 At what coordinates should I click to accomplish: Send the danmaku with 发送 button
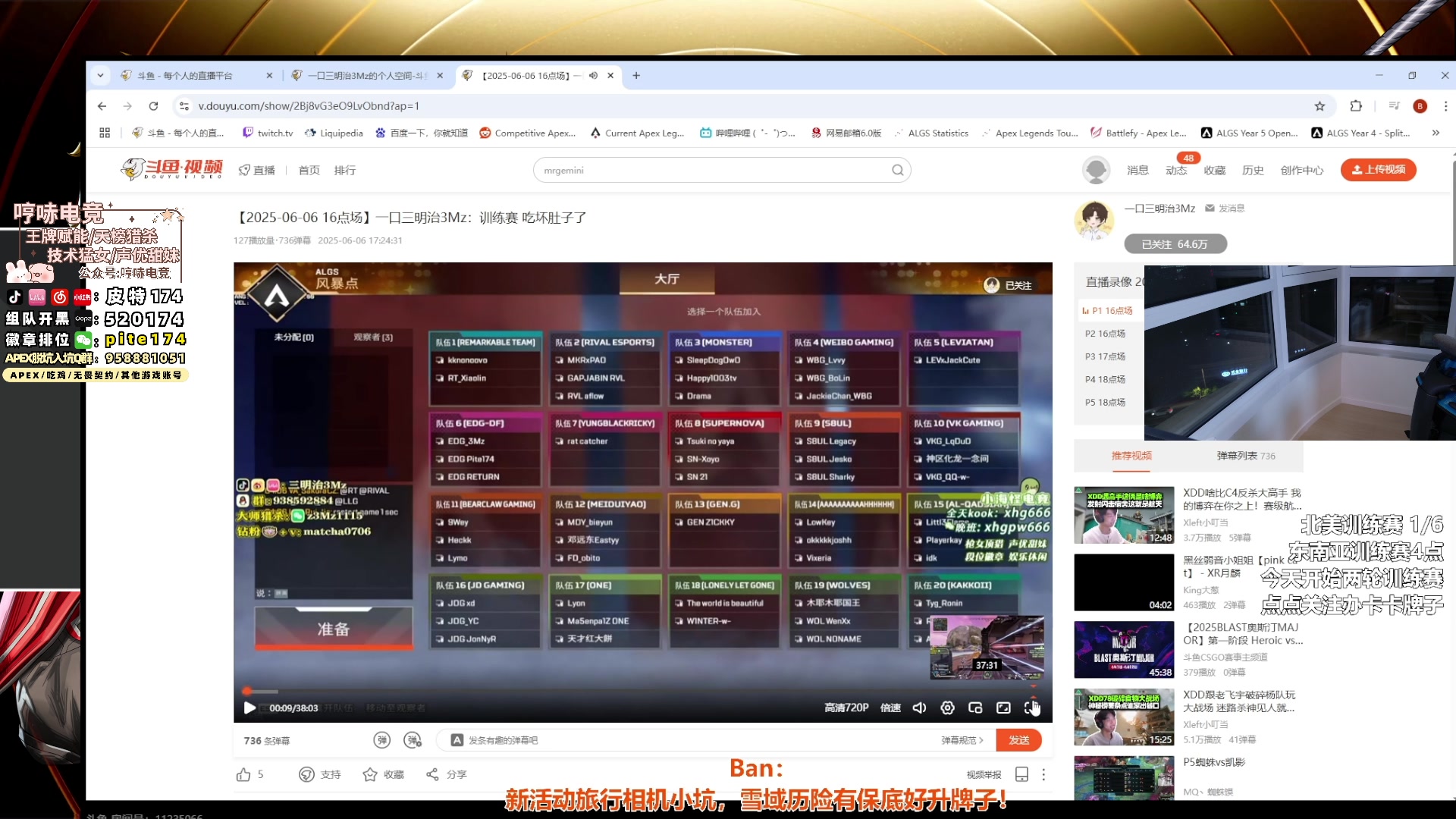click(x=1018, y=740)
